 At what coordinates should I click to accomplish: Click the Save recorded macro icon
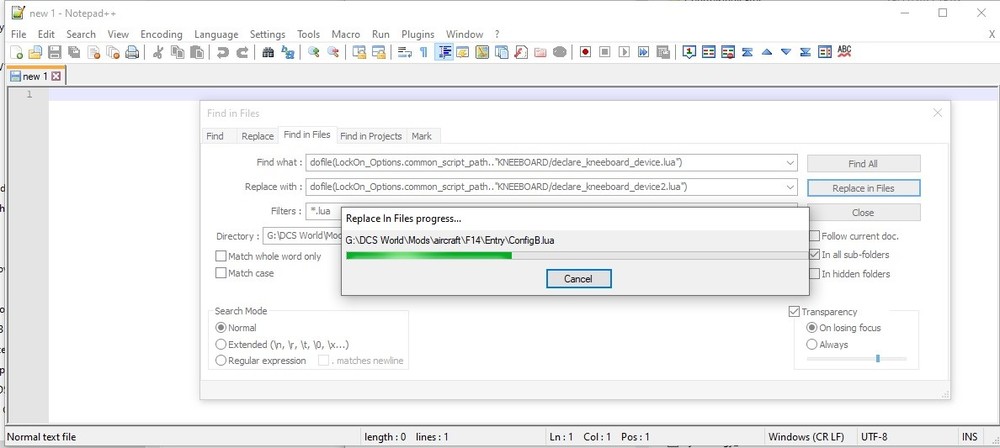[x=663, y=52]
